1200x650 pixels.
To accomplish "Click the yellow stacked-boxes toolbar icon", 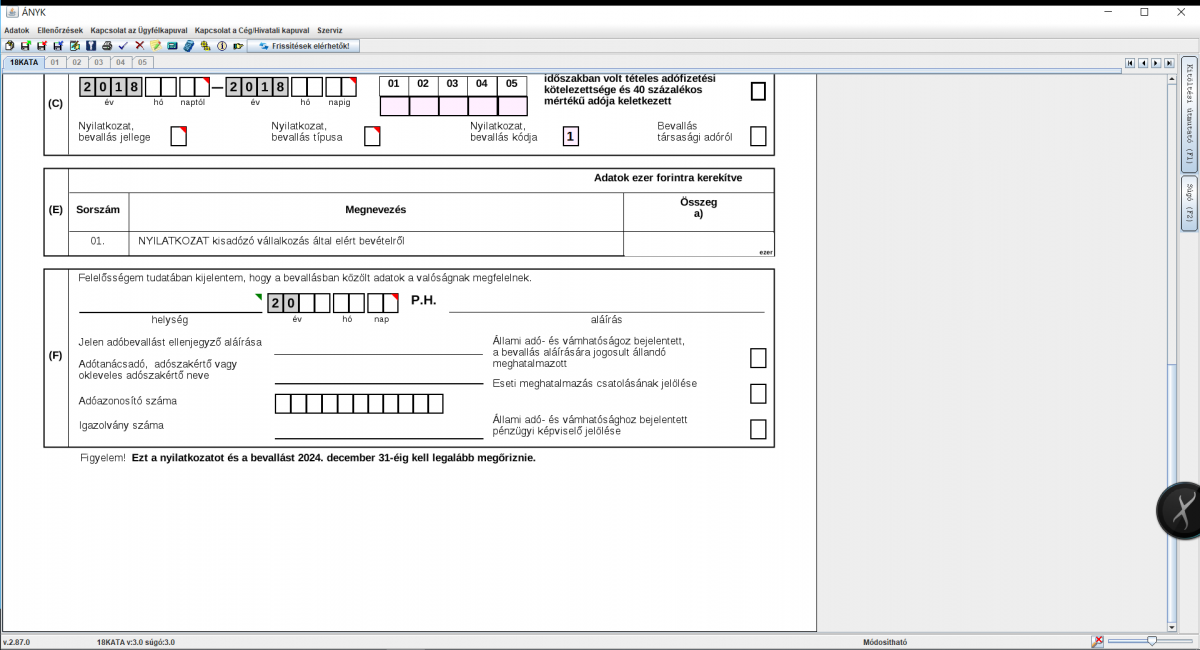I will click(x=205, y=46).
